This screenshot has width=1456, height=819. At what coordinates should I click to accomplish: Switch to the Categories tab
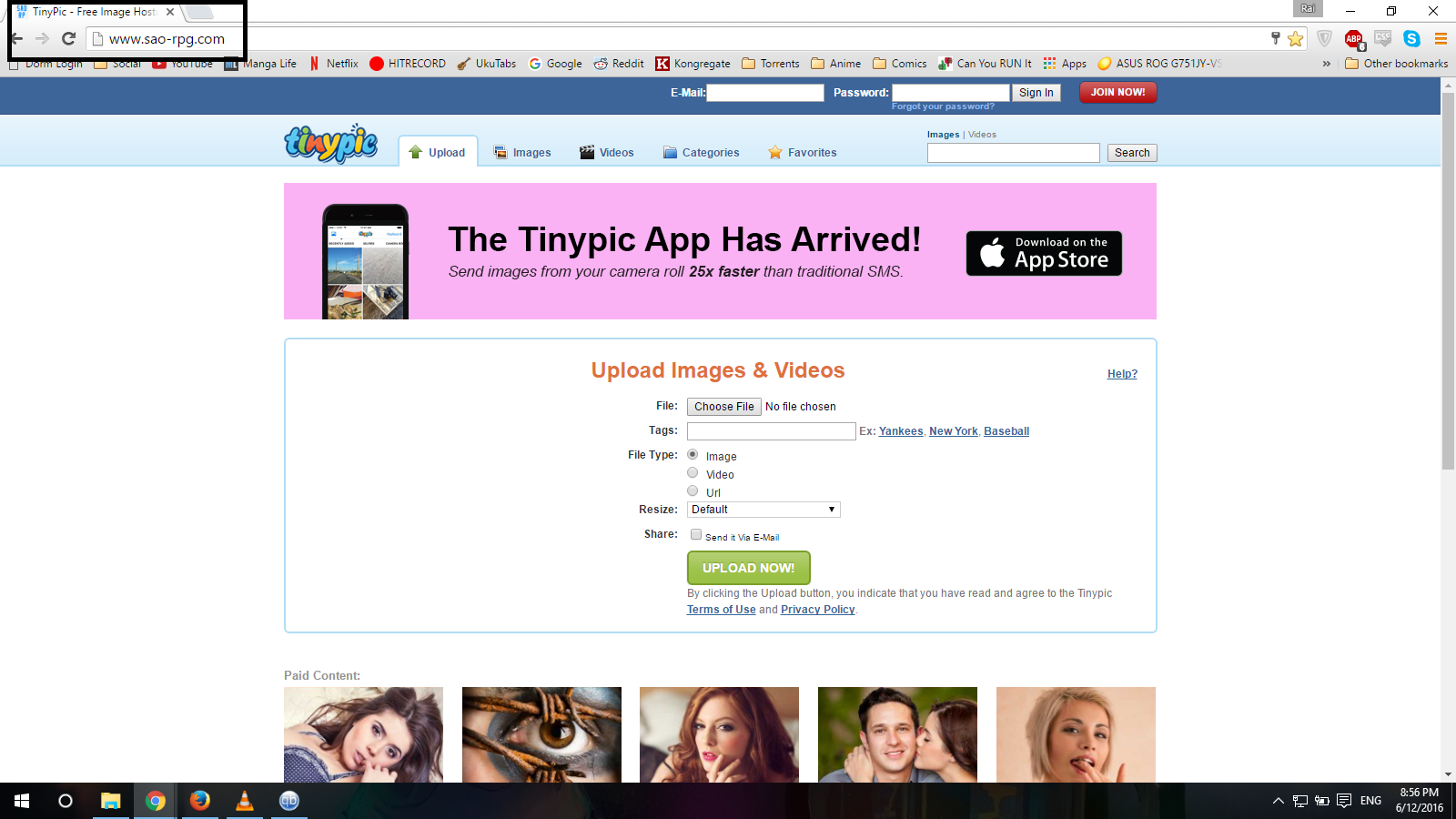click(701, 152)
